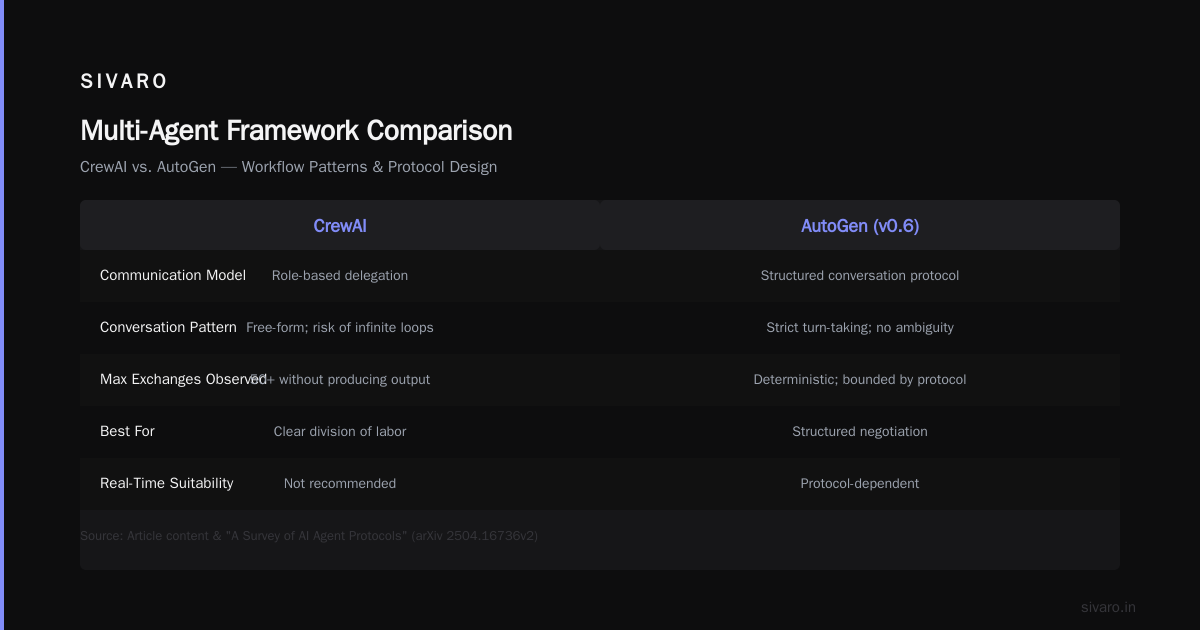Click 'Structured conversation protocol' cell
The height and width of the screenshot is (630, 1200).
coord(860,275)
